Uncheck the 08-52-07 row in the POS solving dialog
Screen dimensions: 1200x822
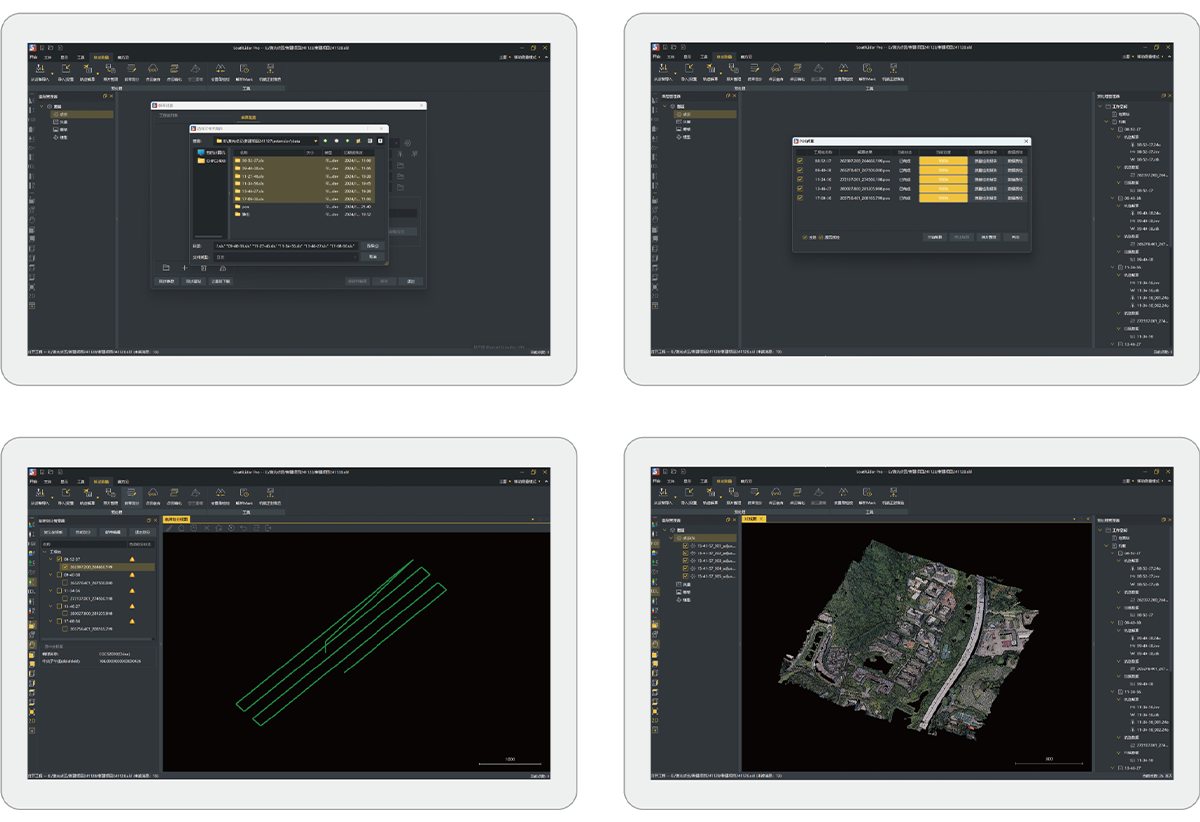click(x=799, y=160)
